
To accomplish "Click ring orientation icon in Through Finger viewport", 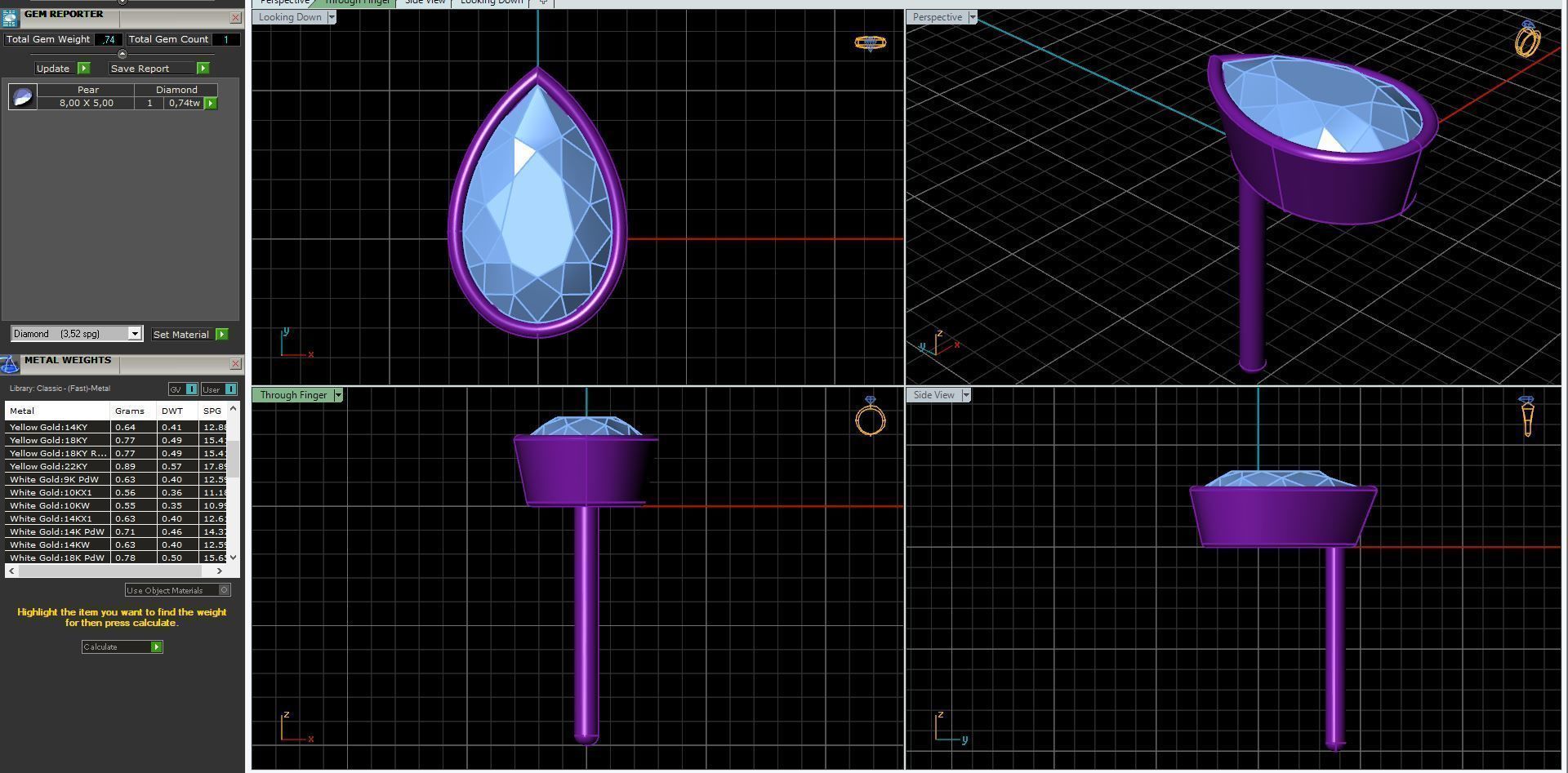I will 871,416.
